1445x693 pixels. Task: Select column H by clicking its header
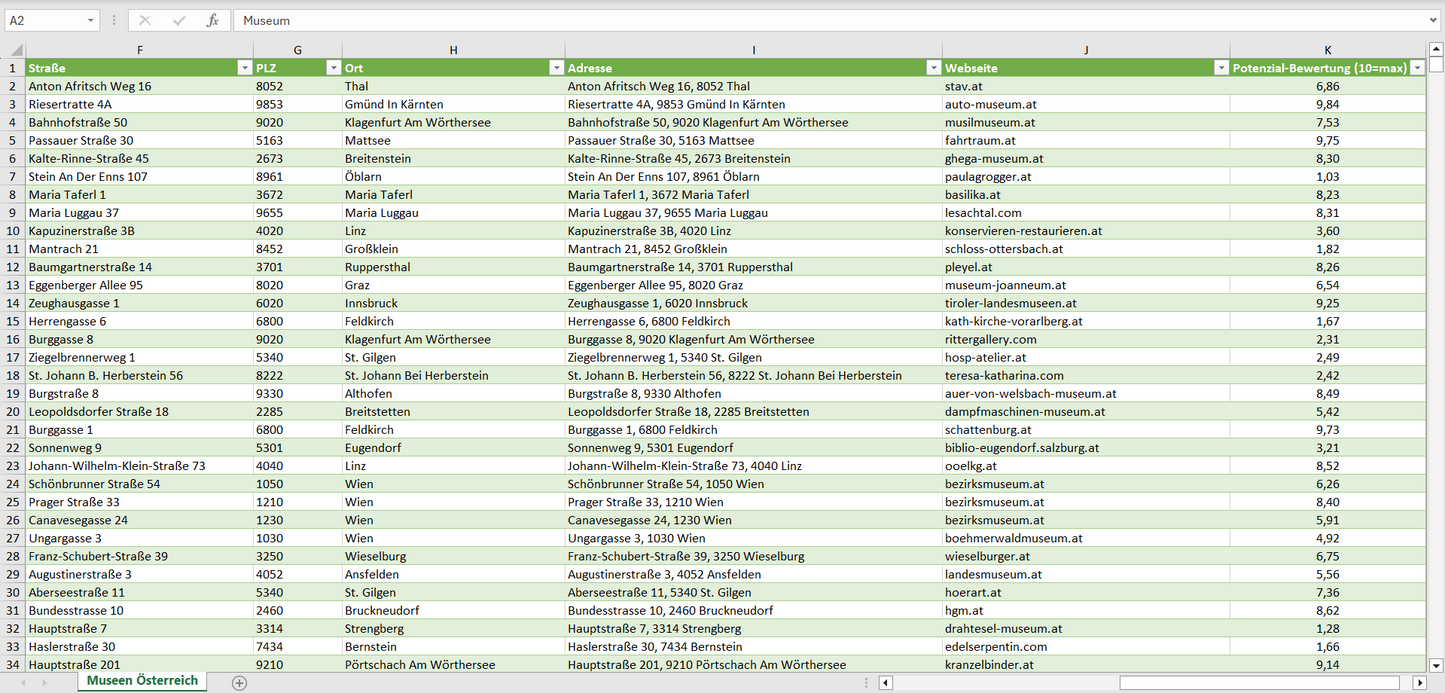pyautogui.click(x=453, y=49)
